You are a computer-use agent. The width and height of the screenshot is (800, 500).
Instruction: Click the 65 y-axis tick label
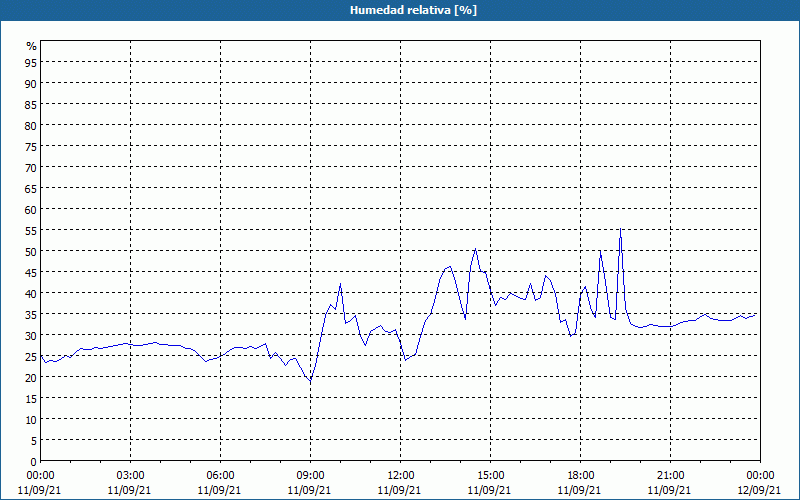31,188
